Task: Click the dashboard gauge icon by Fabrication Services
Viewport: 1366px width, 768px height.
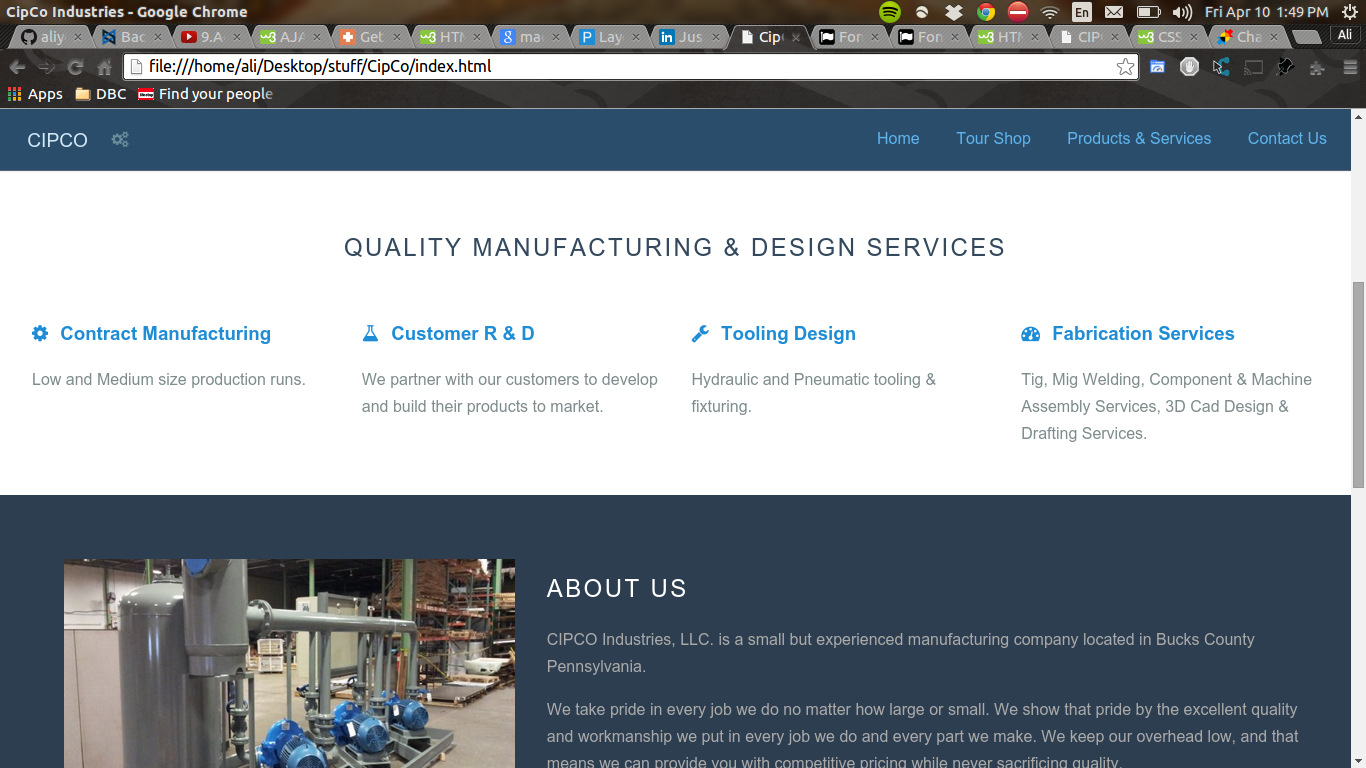Action: [x=1031, y=334]
